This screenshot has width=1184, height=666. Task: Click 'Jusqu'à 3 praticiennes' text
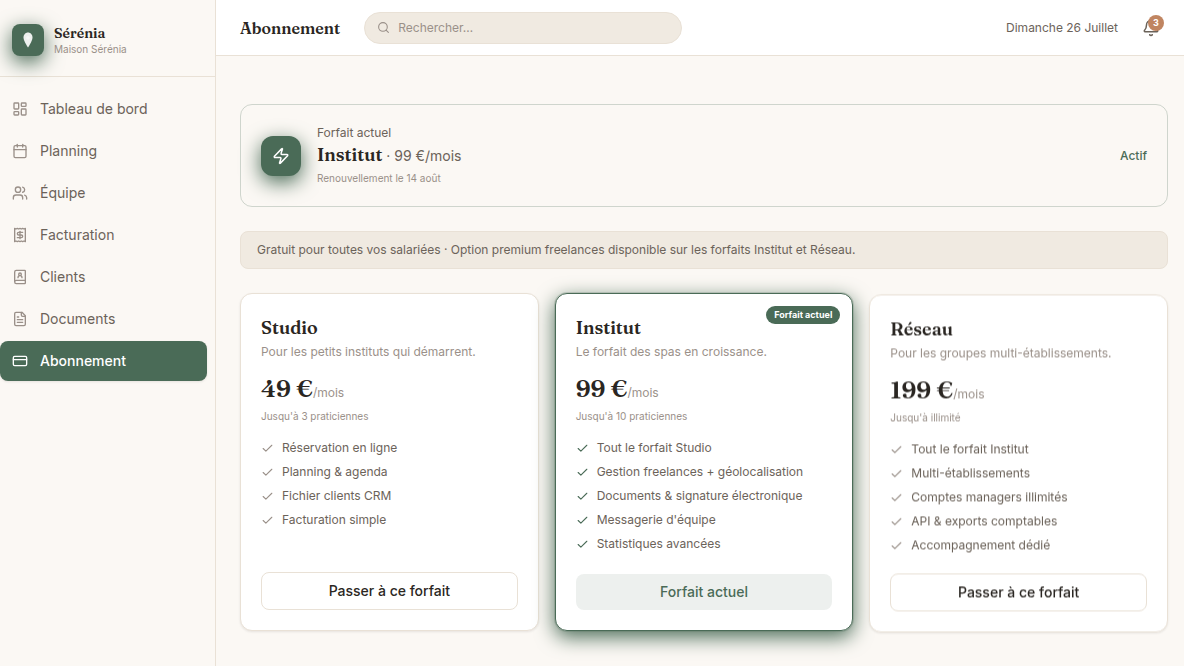coord(315,416)
